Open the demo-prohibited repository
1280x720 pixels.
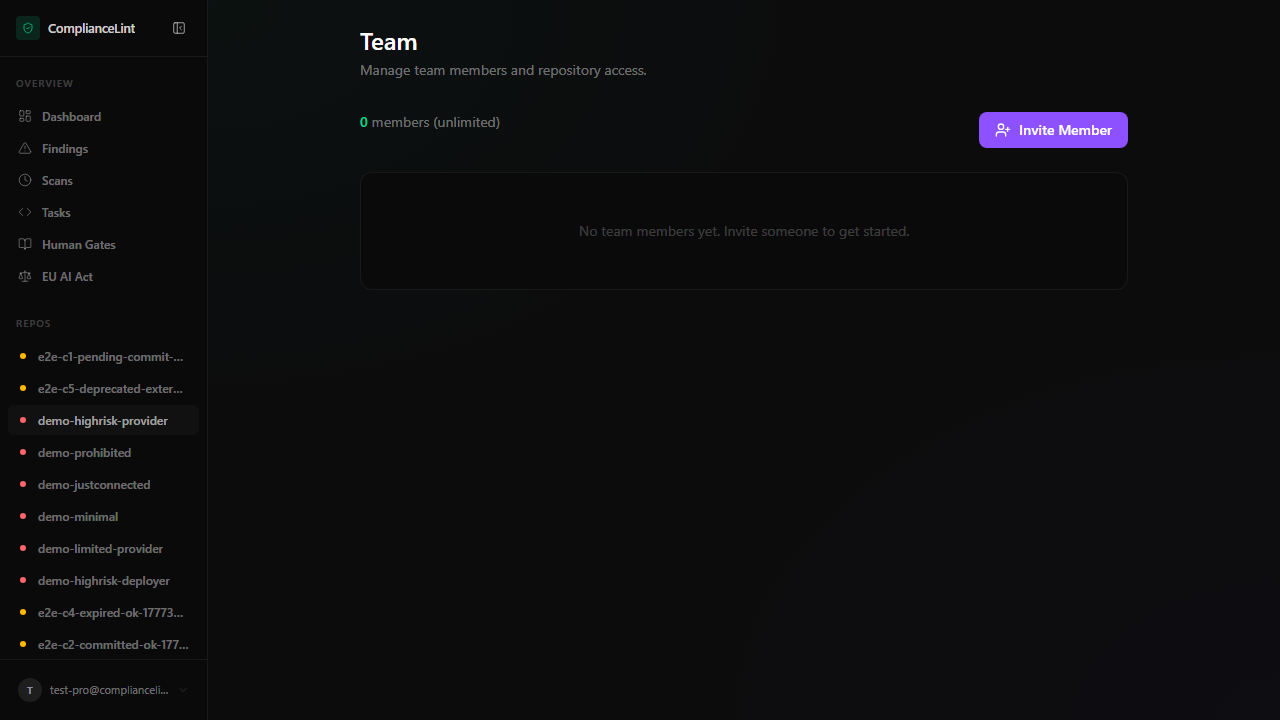[85, 453]
